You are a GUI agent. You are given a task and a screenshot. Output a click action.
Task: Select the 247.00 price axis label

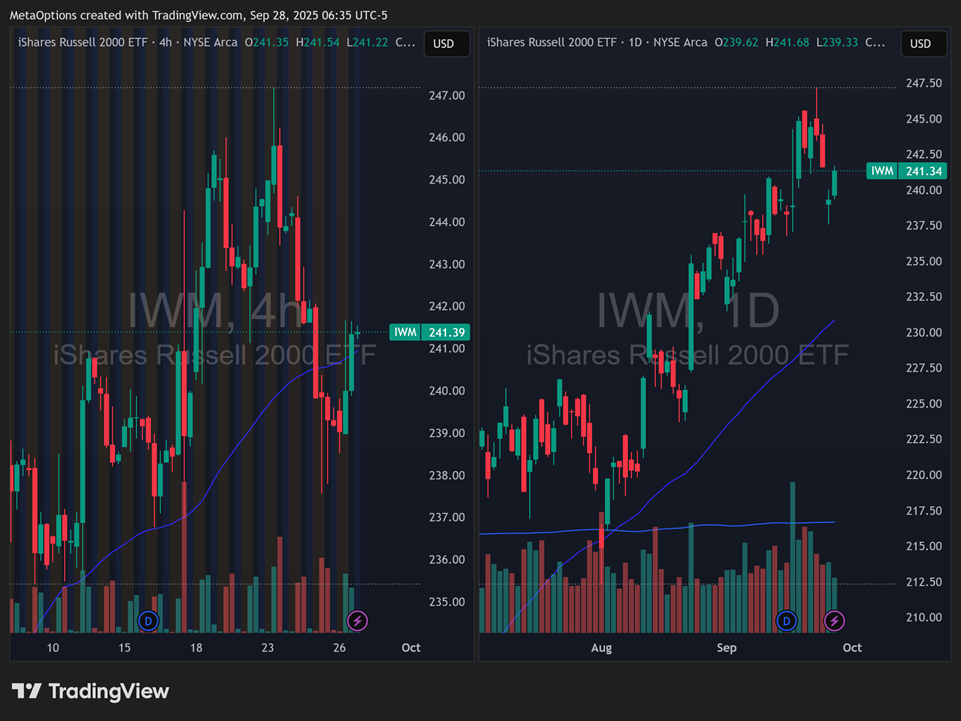tap(447, 96)
